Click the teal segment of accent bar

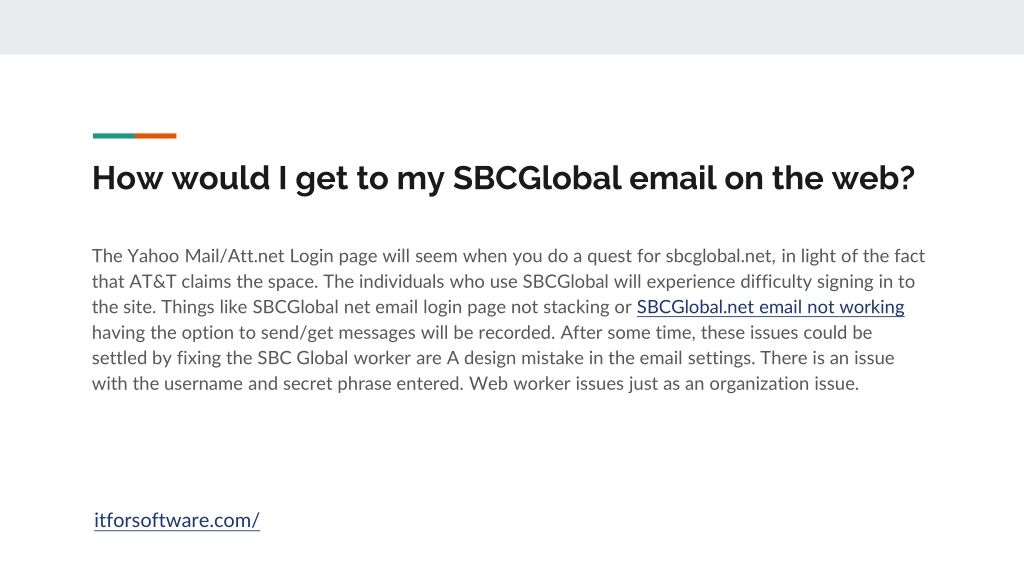(114, 136)
